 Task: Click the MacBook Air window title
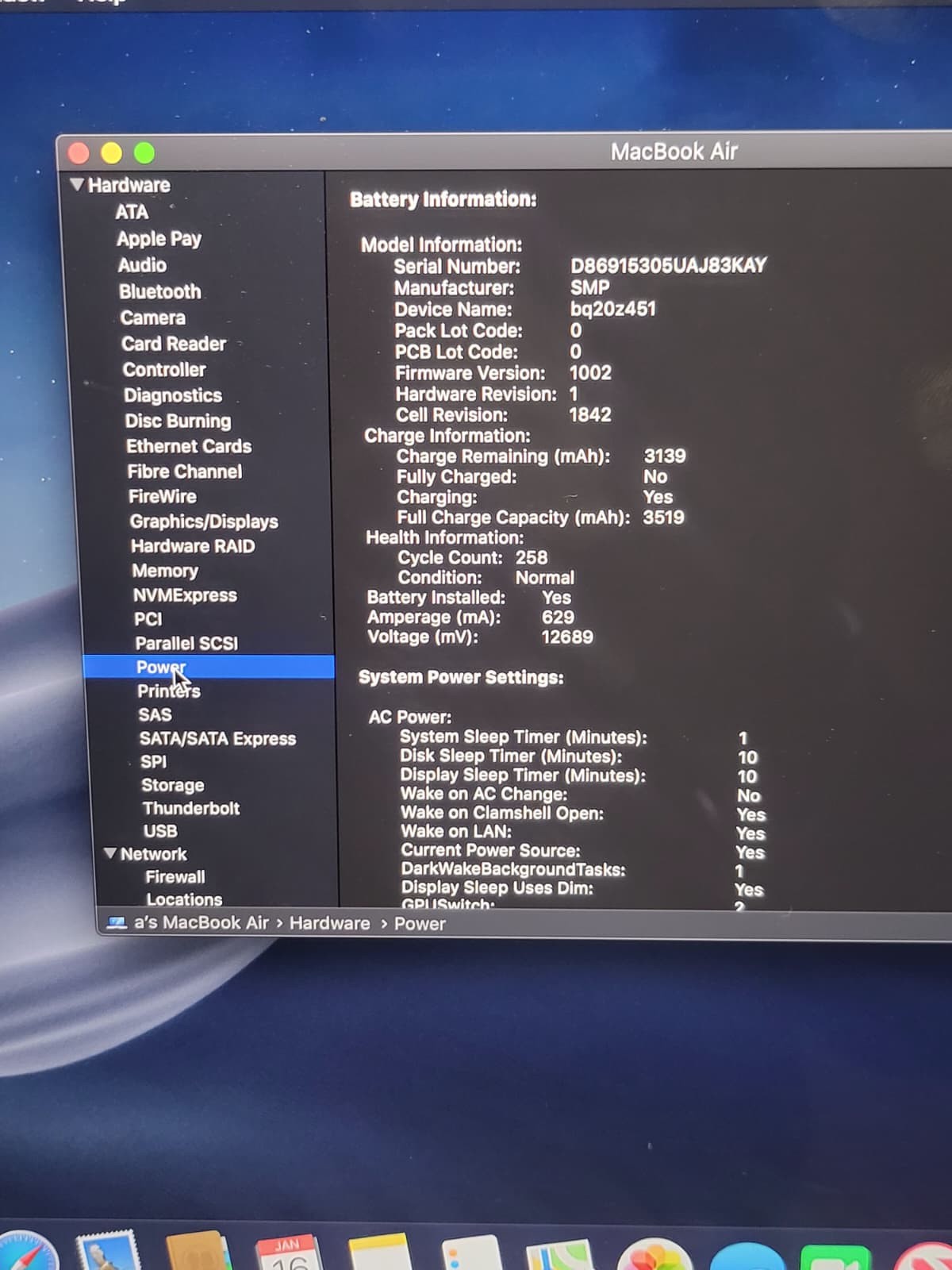674,152
